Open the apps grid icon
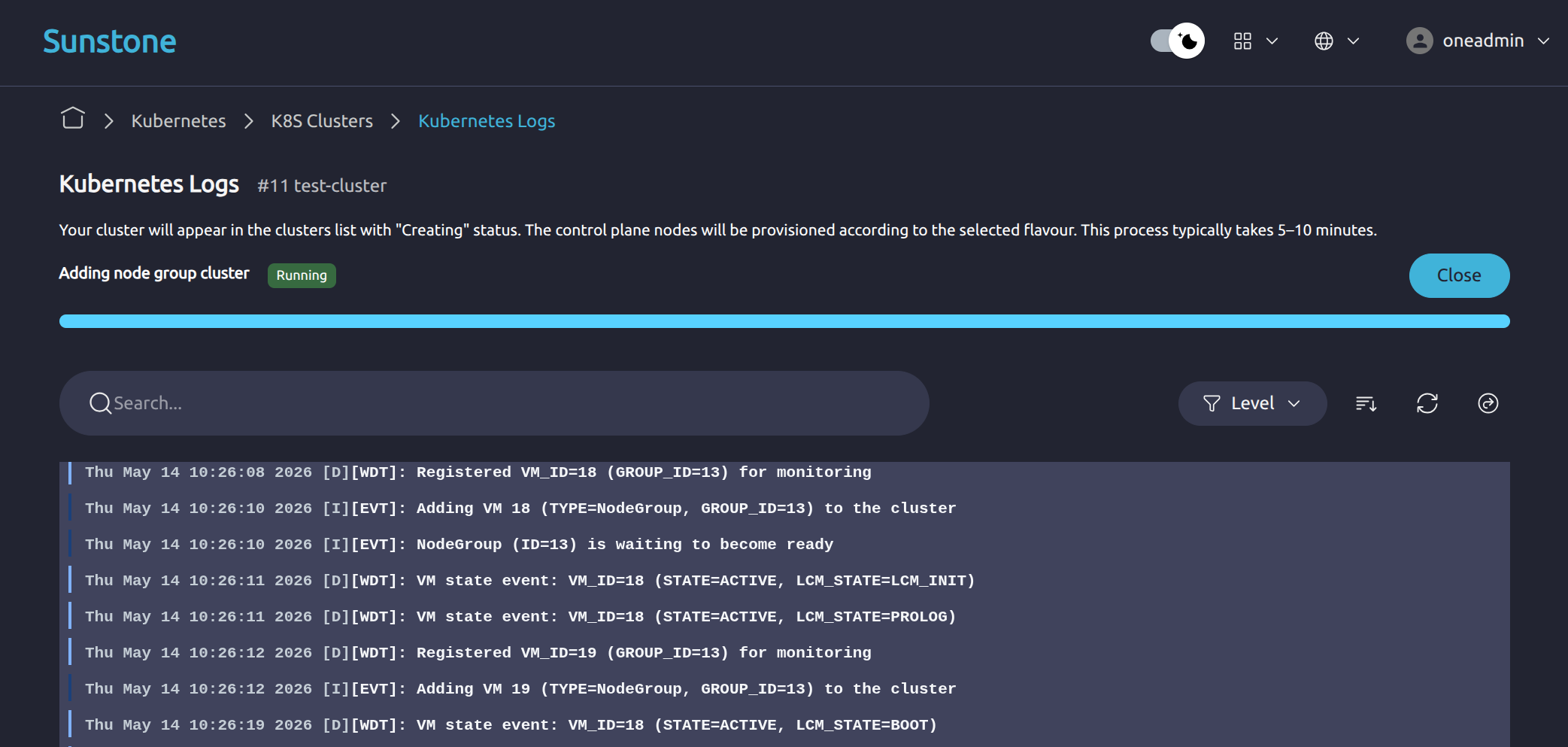1568x747 pixels. 1242,41
